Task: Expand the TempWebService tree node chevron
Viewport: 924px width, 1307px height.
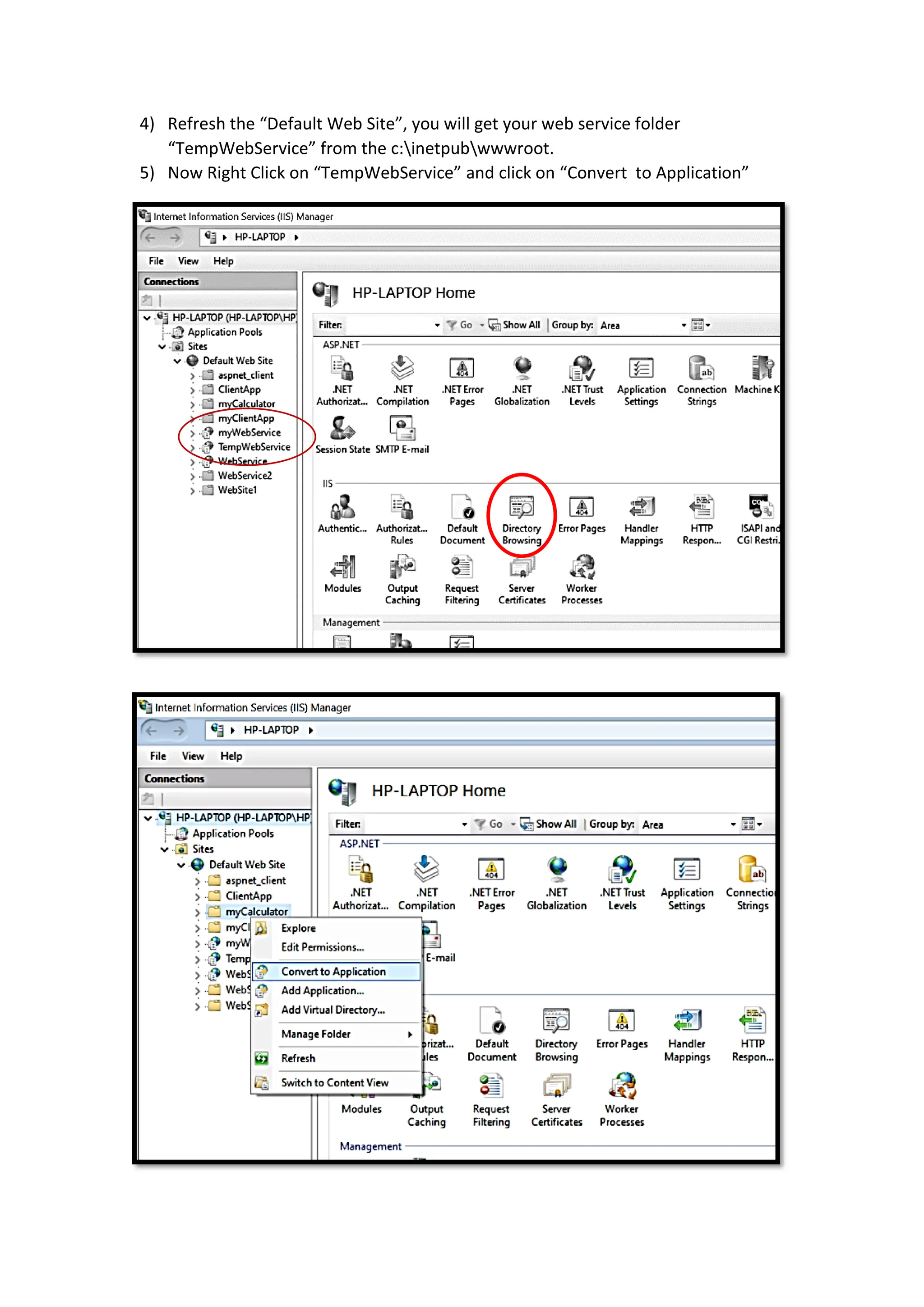Action: coord(192,447)
